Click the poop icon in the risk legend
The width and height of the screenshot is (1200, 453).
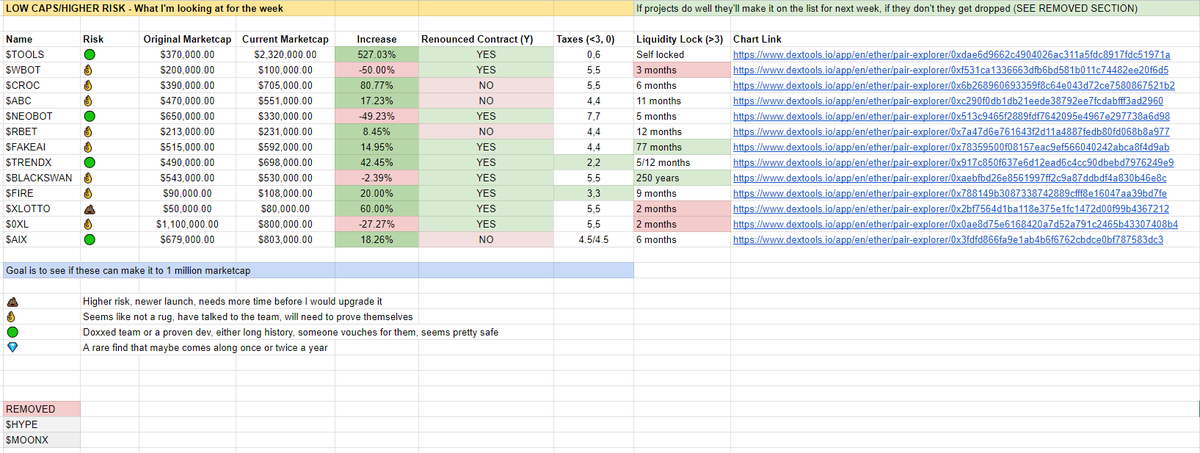pyautogui.click(x=12, y=301)
